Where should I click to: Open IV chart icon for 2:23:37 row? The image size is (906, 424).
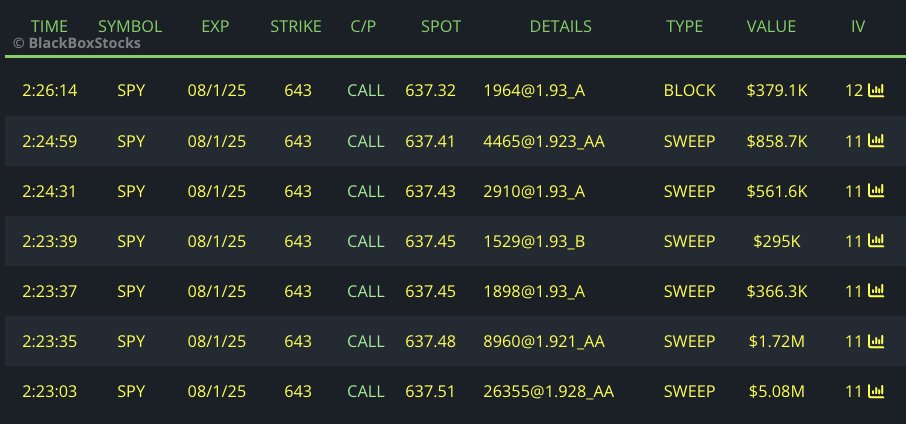876,291
